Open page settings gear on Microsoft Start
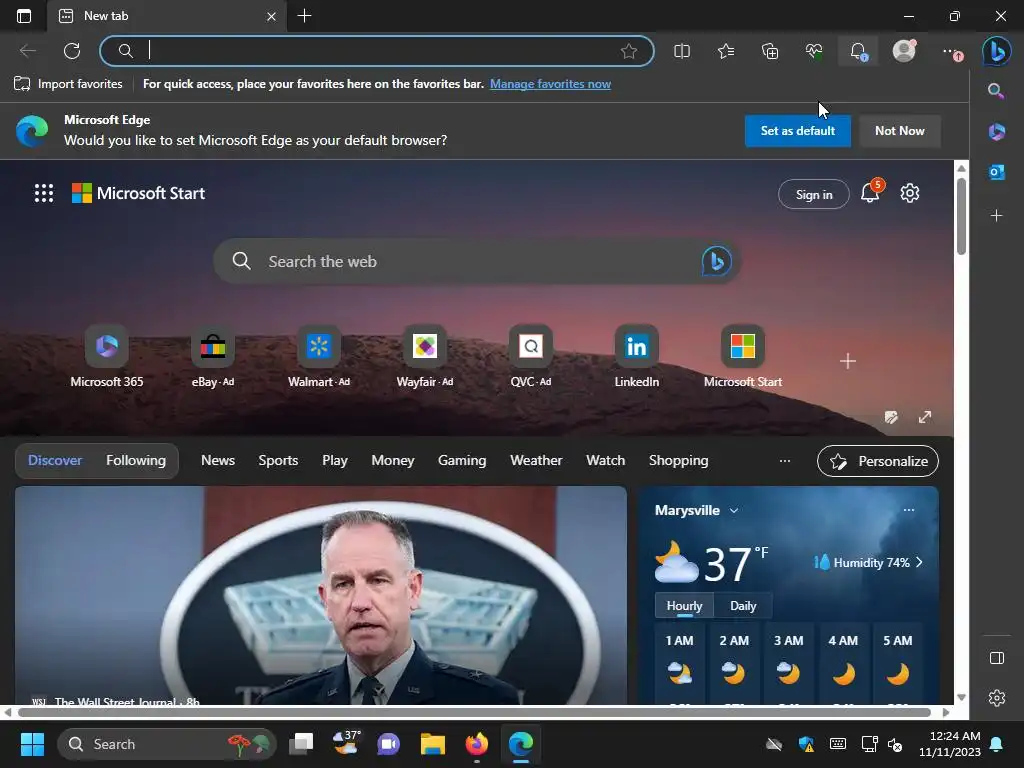Viewport: 1024px width, 768px height. (x=910, y=193)
